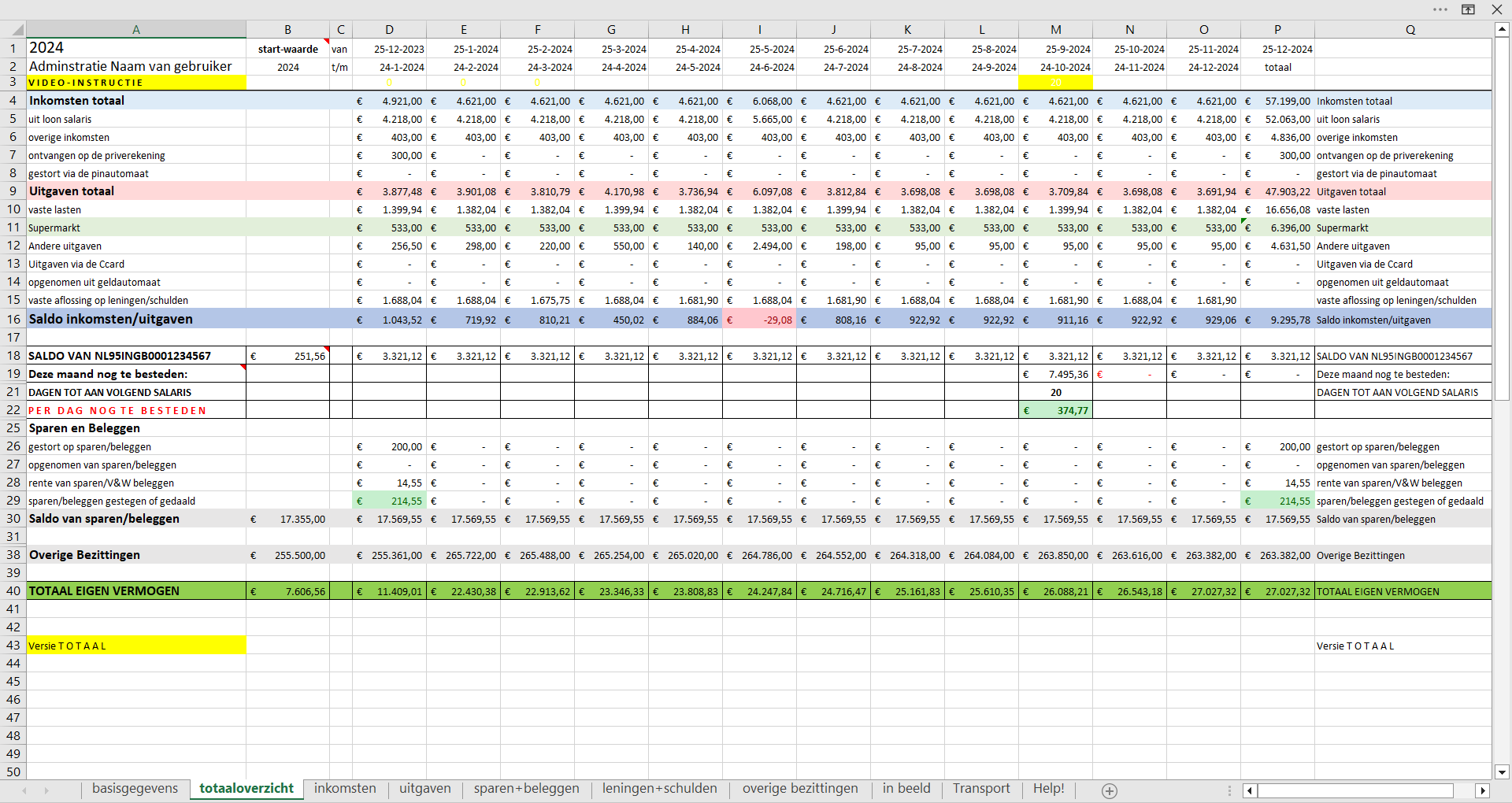Click horizontal scrollbar right arrow

[x=1482, y=790]
